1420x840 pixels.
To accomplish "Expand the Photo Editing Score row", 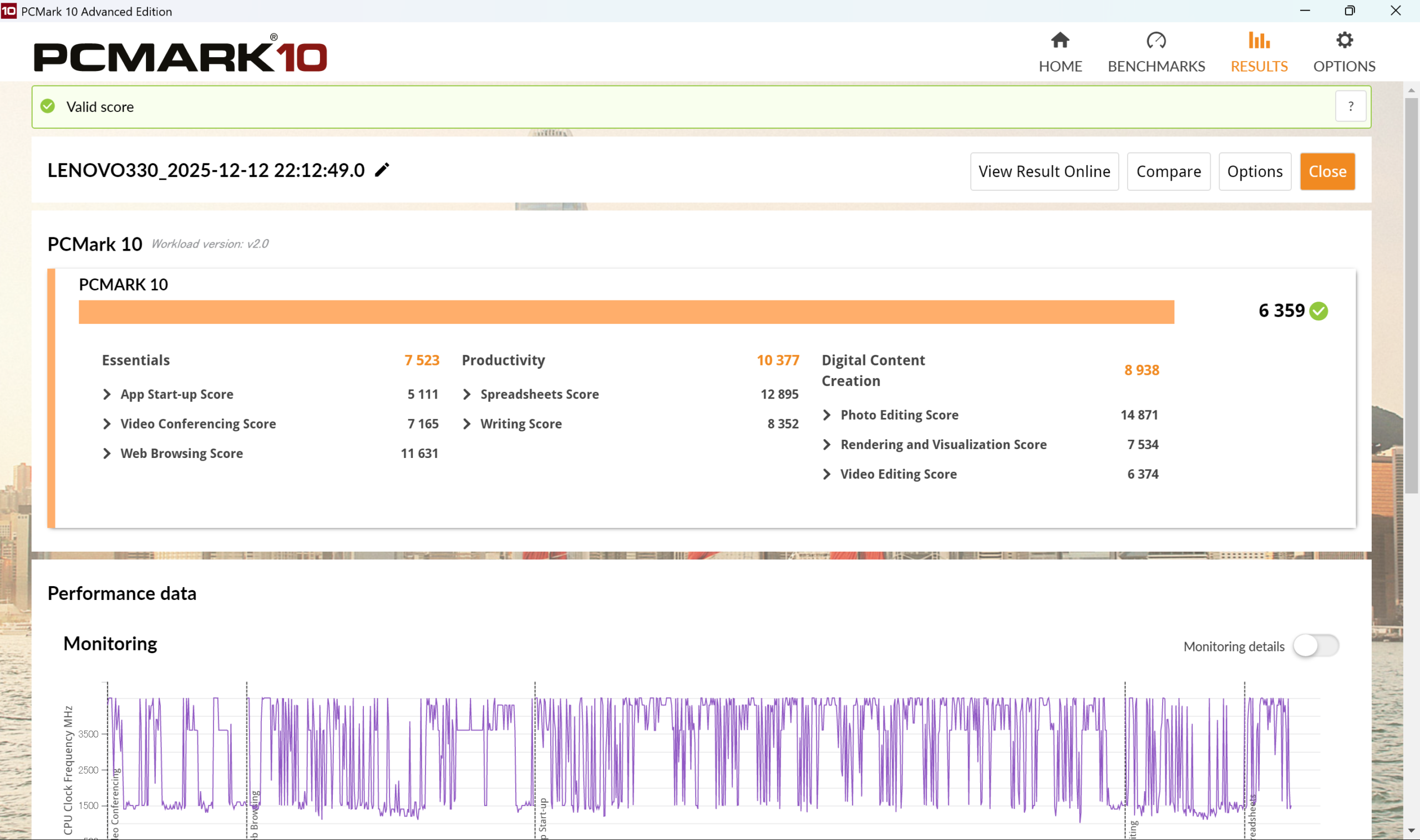I will point(826,415).
